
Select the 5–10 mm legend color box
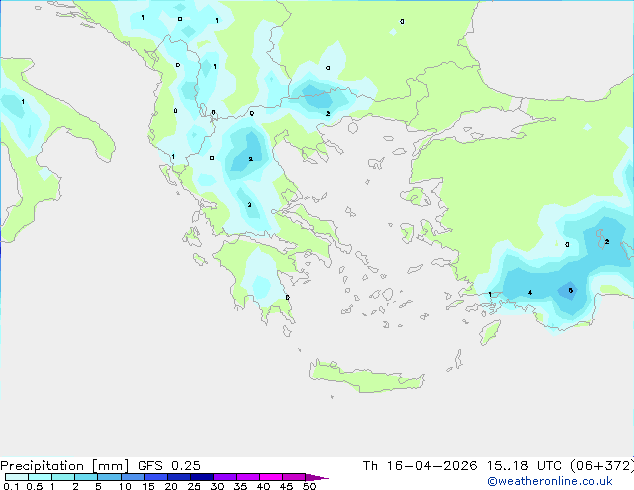point(109,477)
